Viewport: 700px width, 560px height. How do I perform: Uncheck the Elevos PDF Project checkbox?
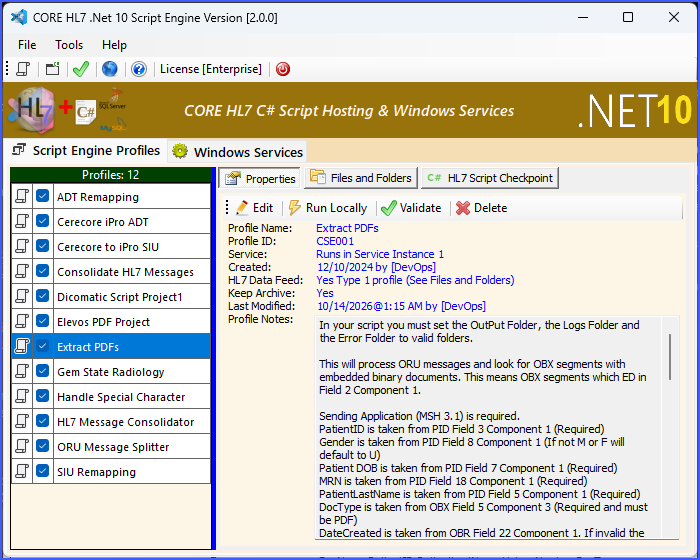click(x=43, y=321)
